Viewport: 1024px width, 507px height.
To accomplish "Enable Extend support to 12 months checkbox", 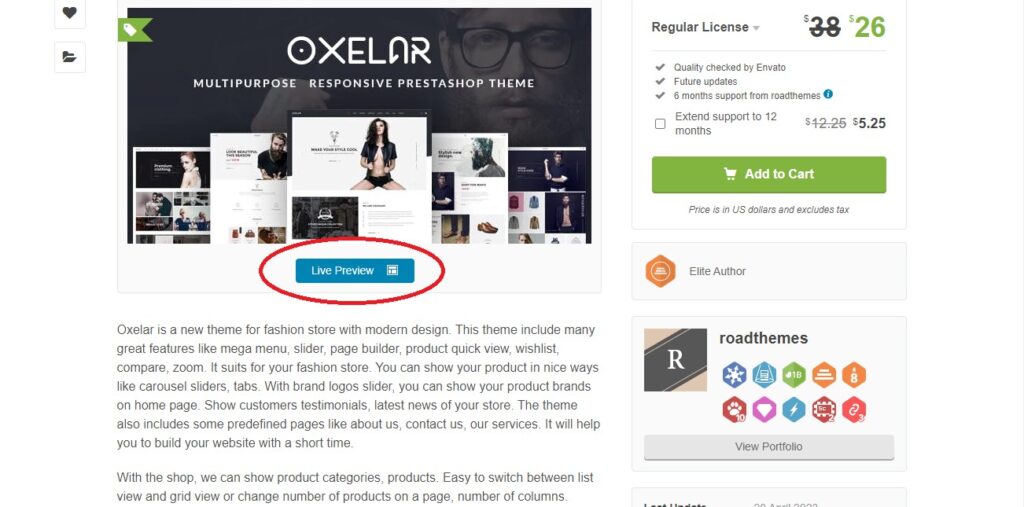I will [660, 123].
